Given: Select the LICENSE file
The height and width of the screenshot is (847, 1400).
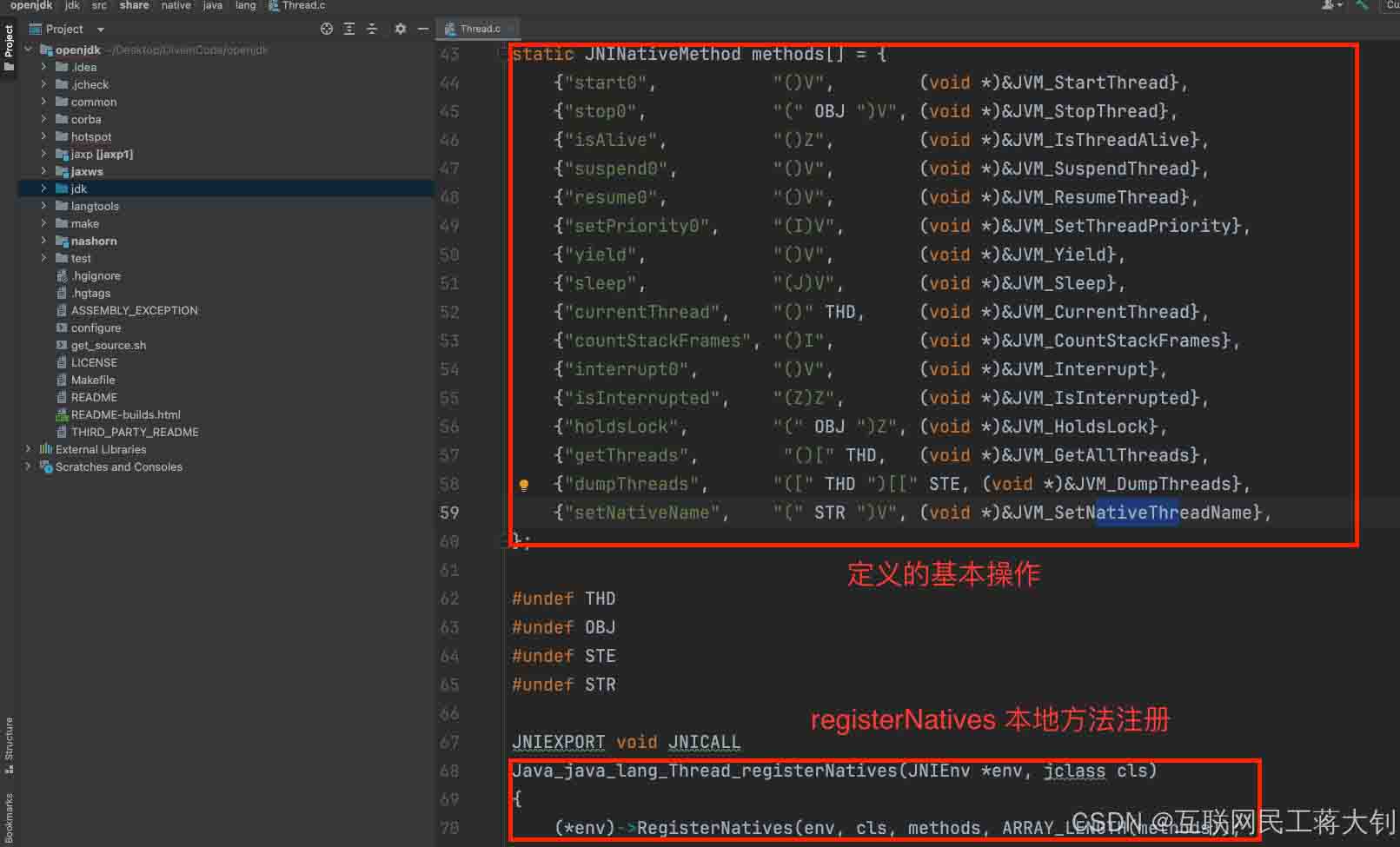Looking at the screenshot, I should pos(94,362).
